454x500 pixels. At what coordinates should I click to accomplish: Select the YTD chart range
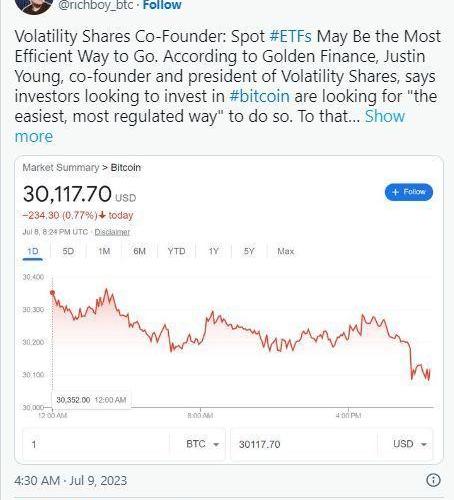click(176, 251)
